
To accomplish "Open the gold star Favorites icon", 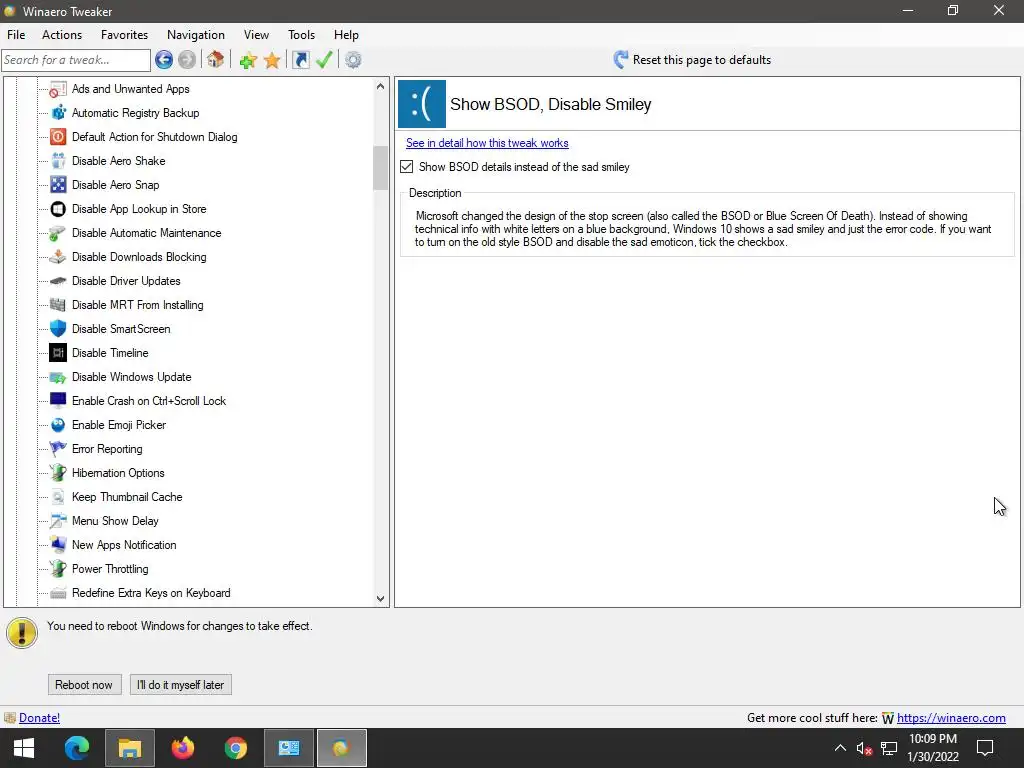I will tap(272, 60).
